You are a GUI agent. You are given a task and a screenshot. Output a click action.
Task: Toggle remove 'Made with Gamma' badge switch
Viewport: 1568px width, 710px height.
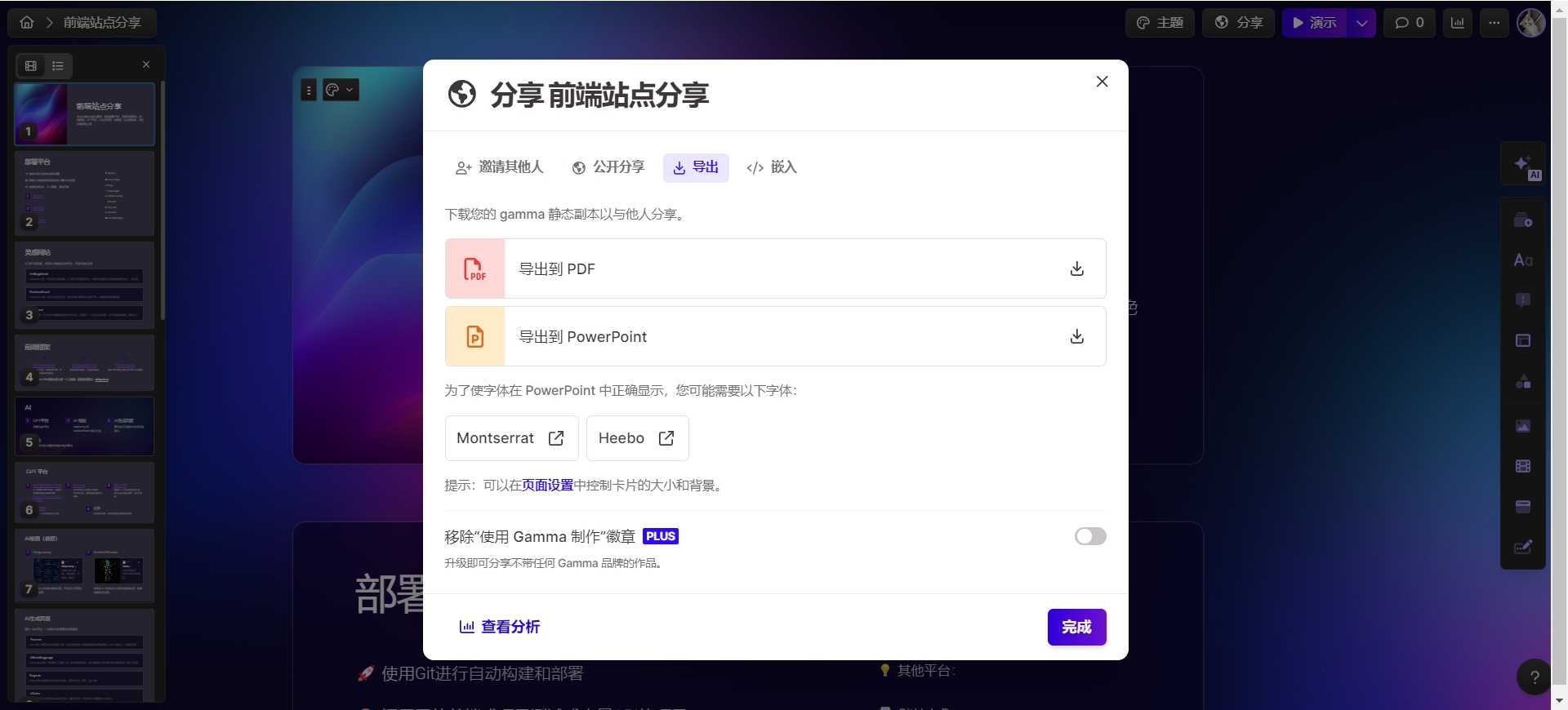[1090, 536]
